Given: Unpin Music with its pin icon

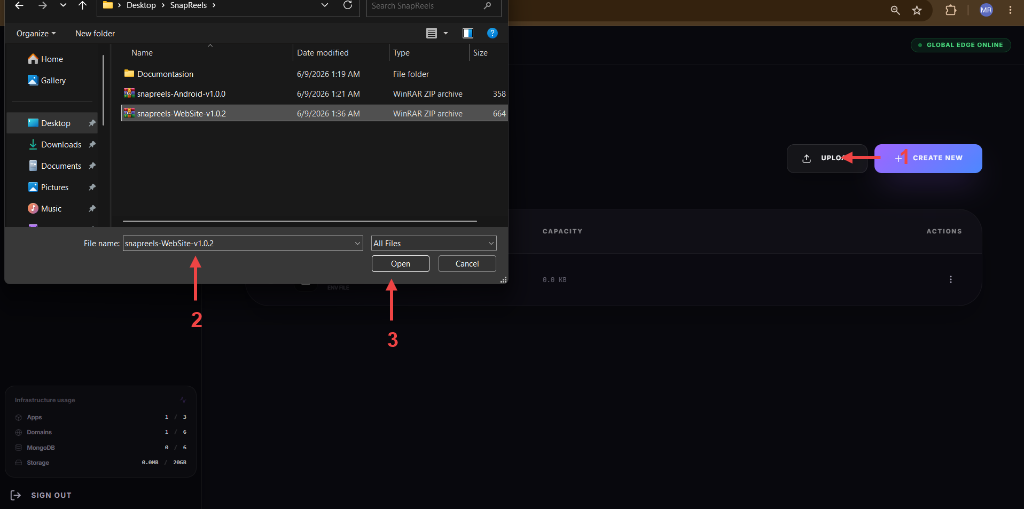Looking at the screenshot, I should coord(92,208).
